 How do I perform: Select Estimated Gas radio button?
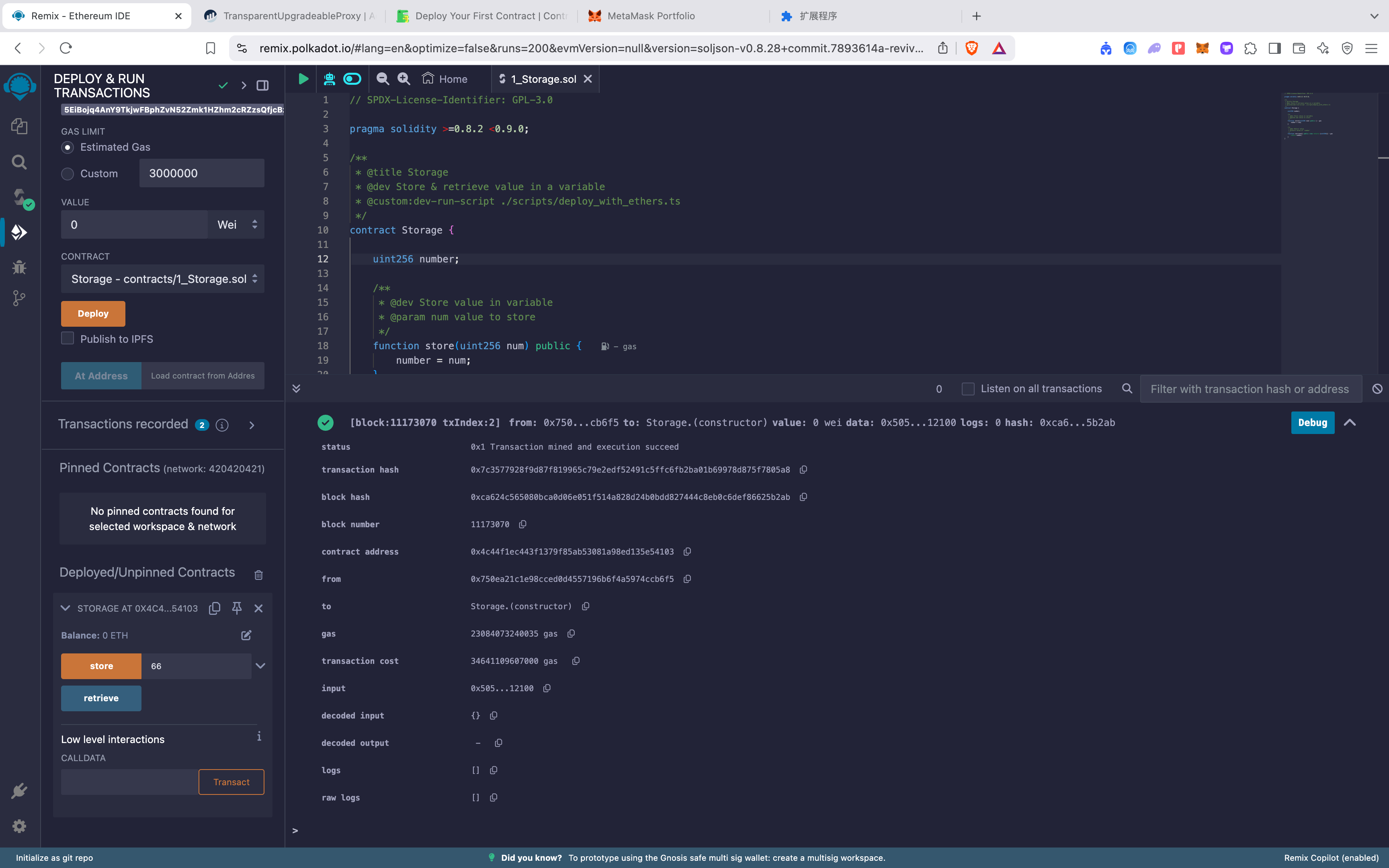pos(68,147)
